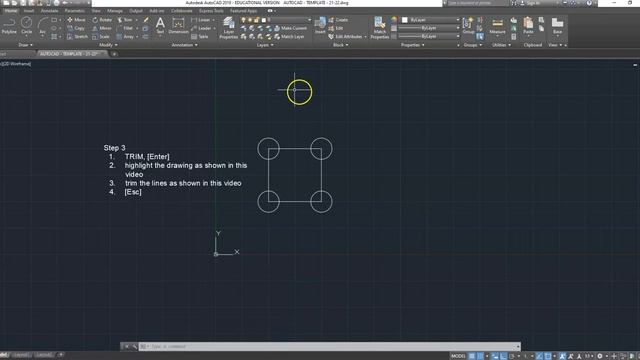The width and height of the screenshot is (640, 360).
Task: Click Match Properties tool
Action: point(380,28)
